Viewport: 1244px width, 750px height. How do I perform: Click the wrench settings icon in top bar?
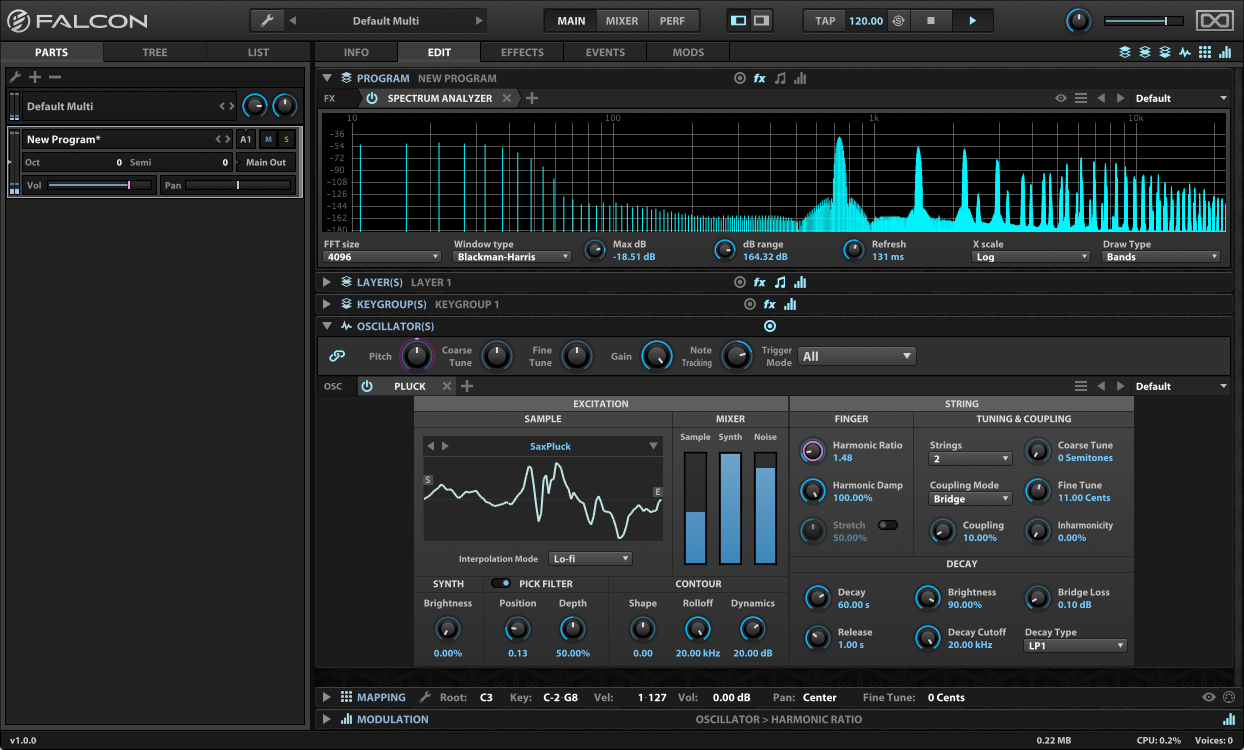click(x=266, y=21)
